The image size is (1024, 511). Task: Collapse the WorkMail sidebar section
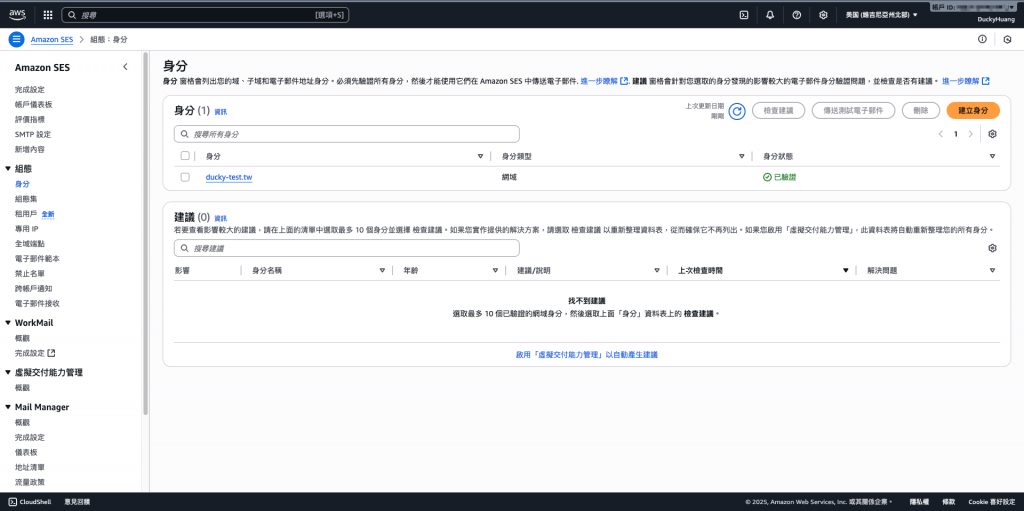pyautogui.click(x=8, y=323)
